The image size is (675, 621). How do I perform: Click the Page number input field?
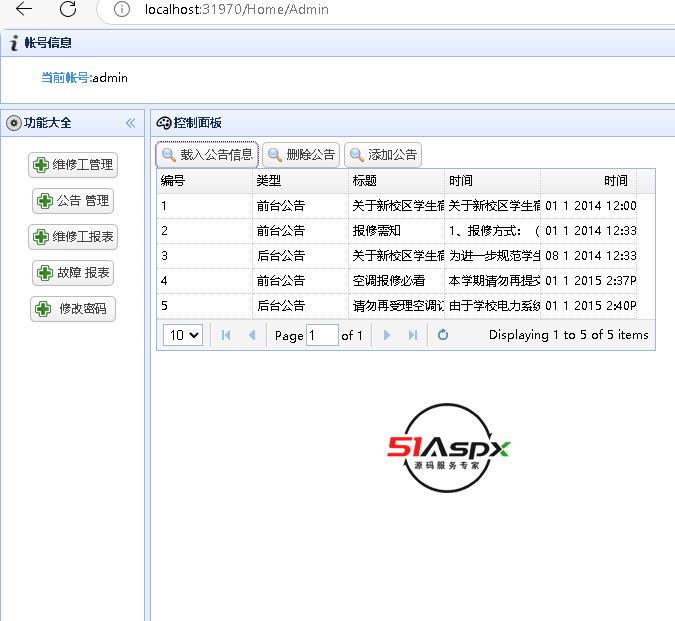322,335
